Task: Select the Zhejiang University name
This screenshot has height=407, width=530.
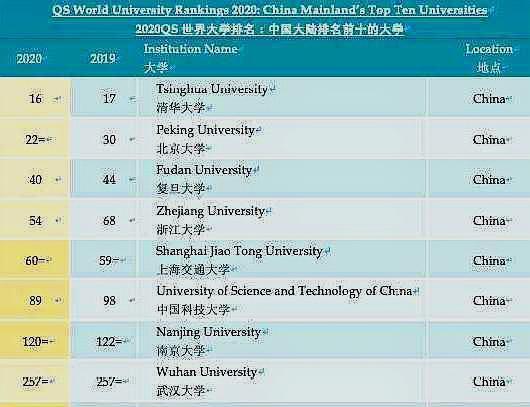Action: point(210,211)
